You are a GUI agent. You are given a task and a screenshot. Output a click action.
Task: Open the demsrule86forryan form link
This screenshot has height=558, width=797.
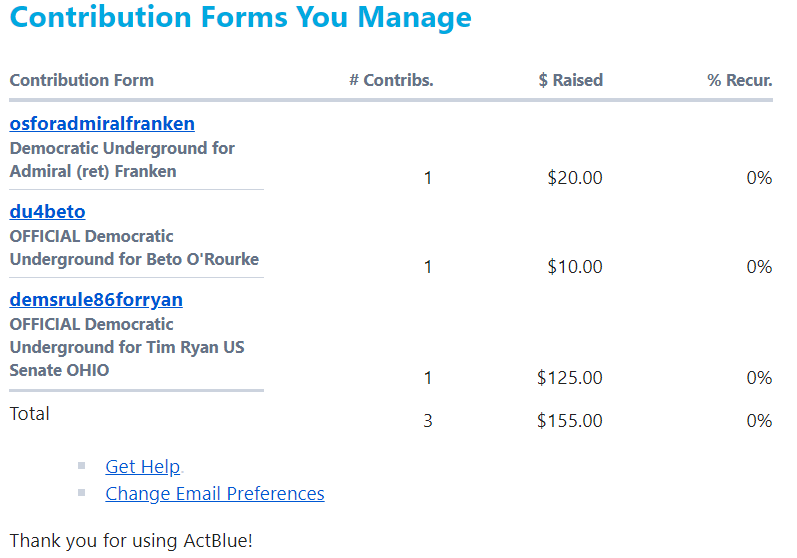pos(96,300)
